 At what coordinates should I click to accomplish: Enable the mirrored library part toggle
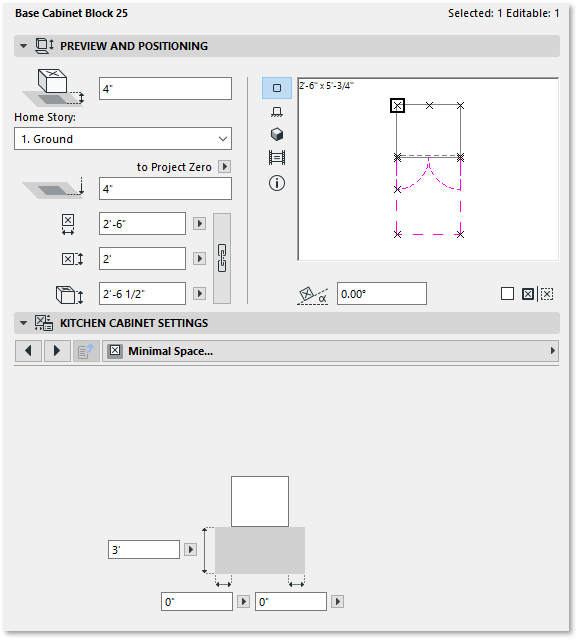[528, 294]
